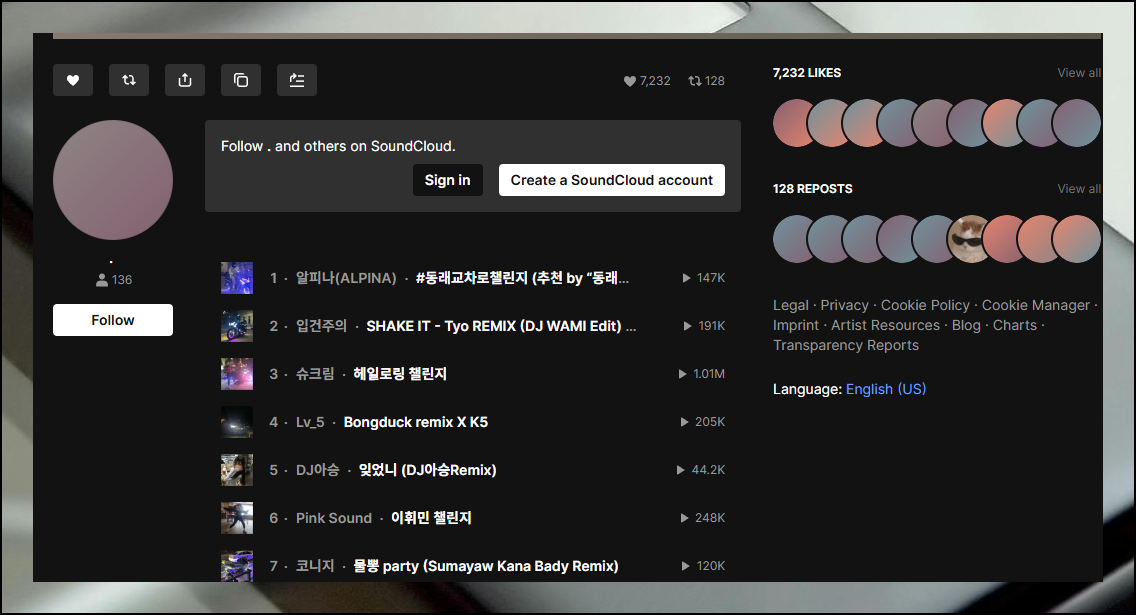Open the 136 followers count
1136x615 pixels.
pyautogui.click(x=114, y=280)
